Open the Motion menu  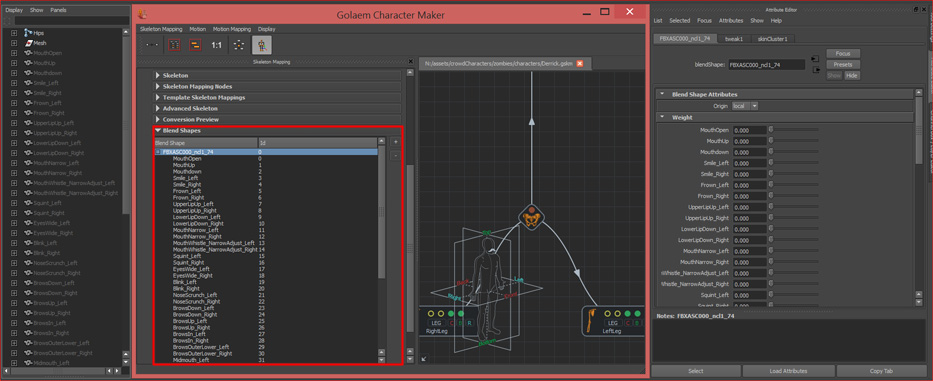pyautogui.click(x=198, y=29)
